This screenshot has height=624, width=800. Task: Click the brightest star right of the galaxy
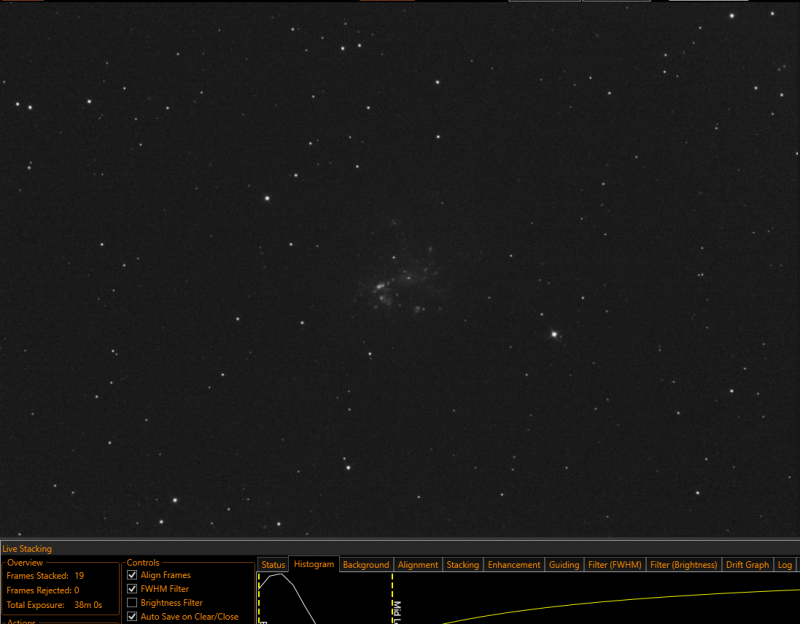point(555,335)
